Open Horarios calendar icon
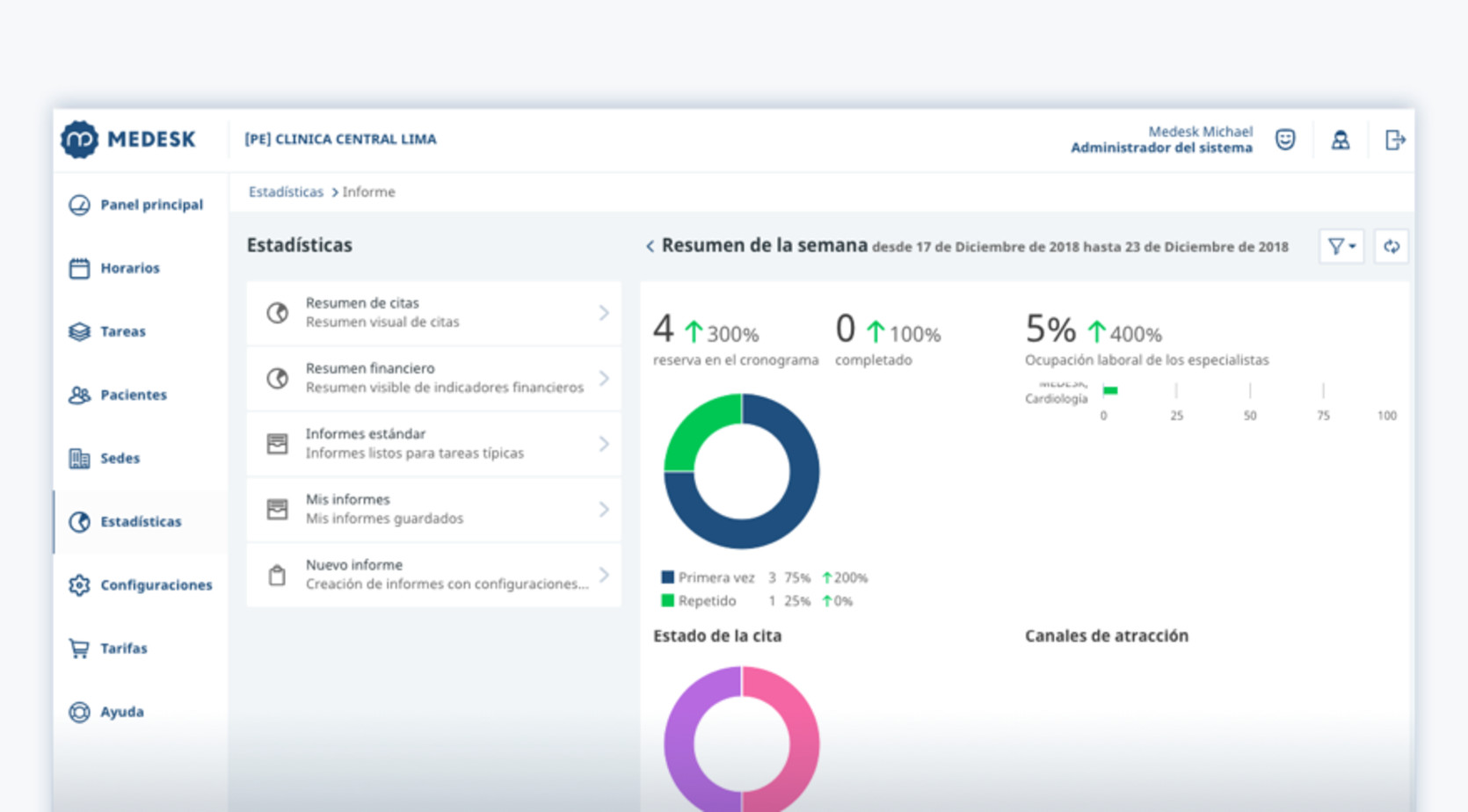This screenshot has height=812, width=1468. (x=79, y=268)
